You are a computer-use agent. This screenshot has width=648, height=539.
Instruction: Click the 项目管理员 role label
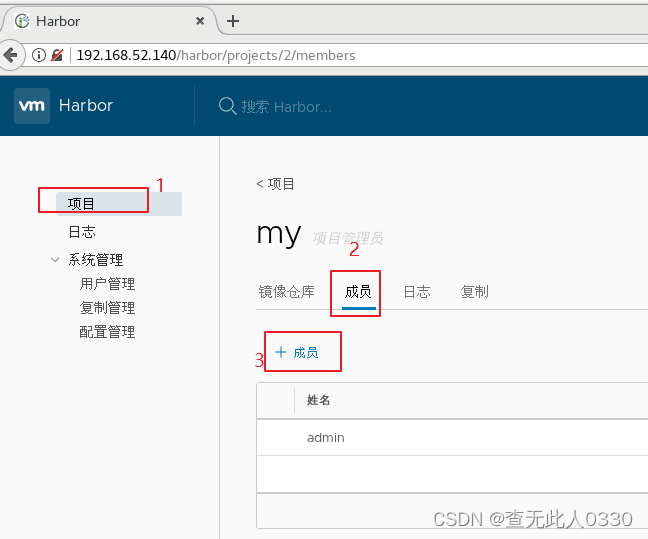click(348, 238)
